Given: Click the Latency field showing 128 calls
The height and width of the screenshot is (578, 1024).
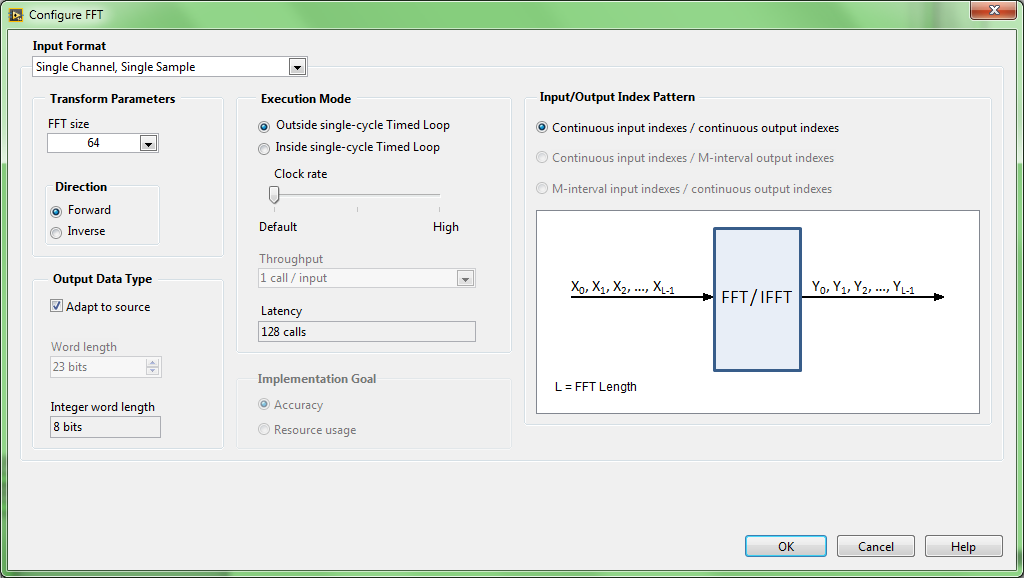Looking at the screenshot, I should click(367, 332).
